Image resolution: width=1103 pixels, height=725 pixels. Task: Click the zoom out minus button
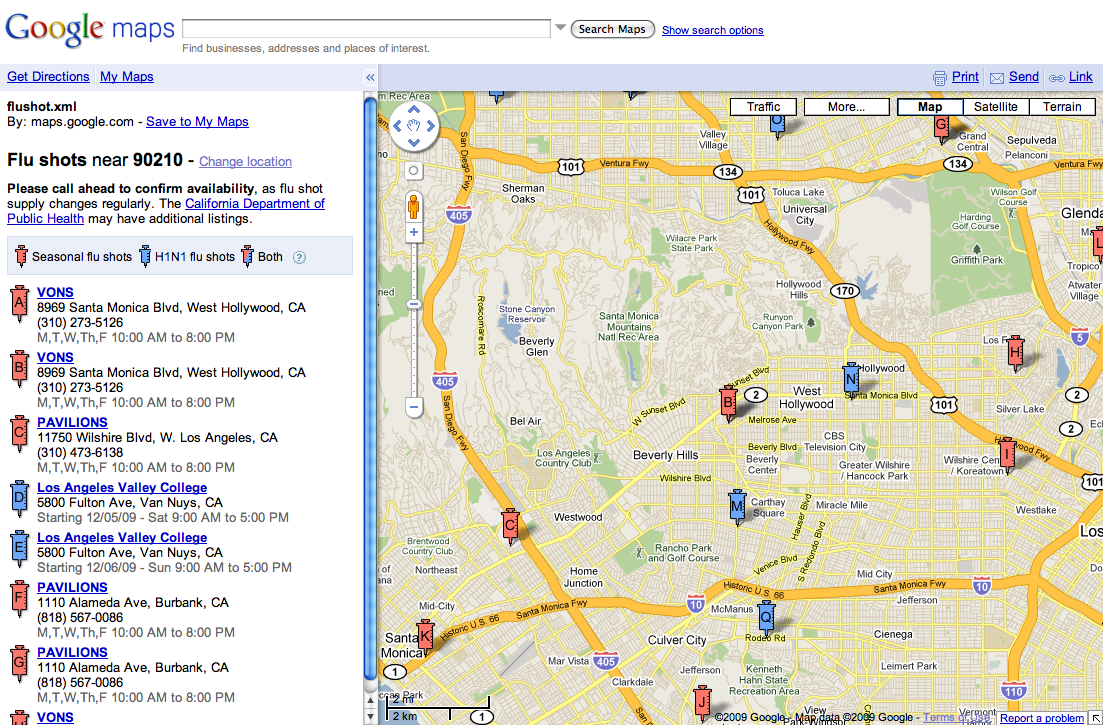tap(414, 406)
